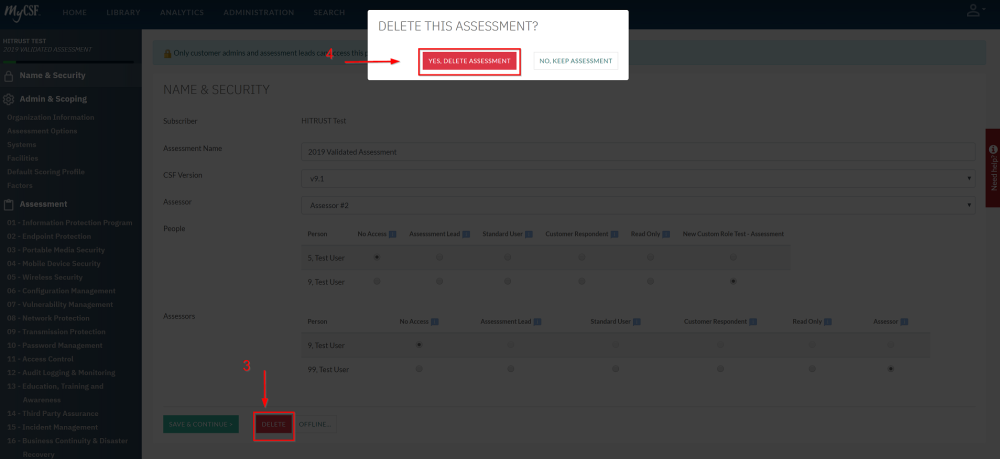Confirm with Yes, Delete Assessment
Image resolution: width=1000 pixels, height=459 pixels.
tap(469, 61)
